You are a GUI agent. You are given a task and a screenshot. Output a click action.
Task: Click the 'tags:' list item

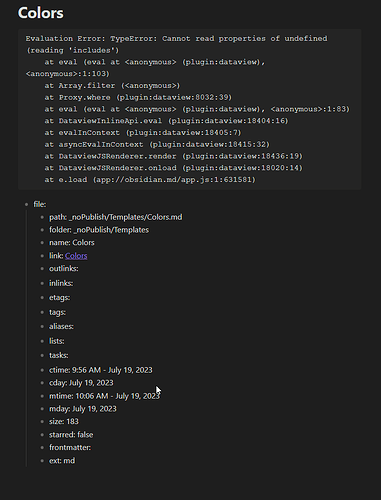click(x=57, y=312)
